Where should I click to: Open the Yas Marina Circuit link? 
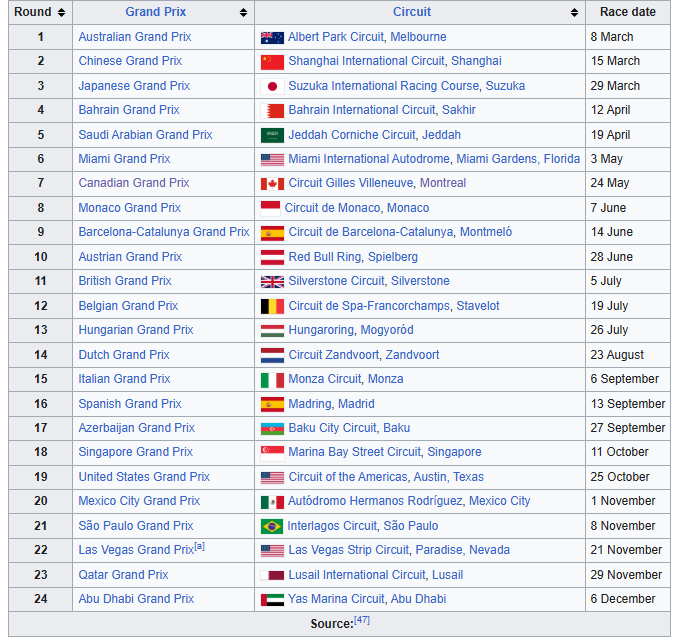[336, 599]
